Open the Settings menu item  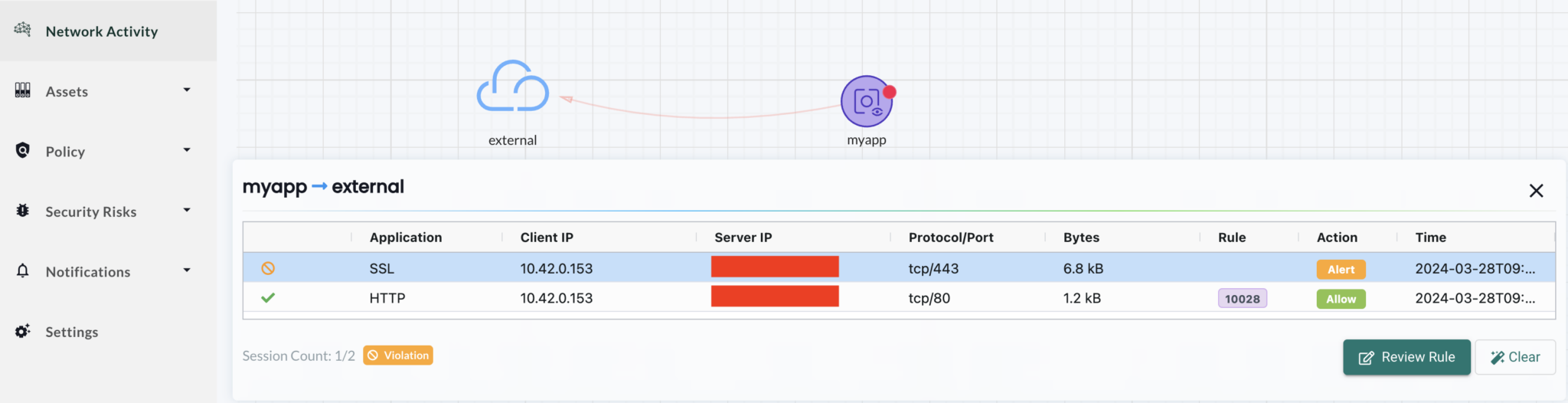[x=72, y=332]
